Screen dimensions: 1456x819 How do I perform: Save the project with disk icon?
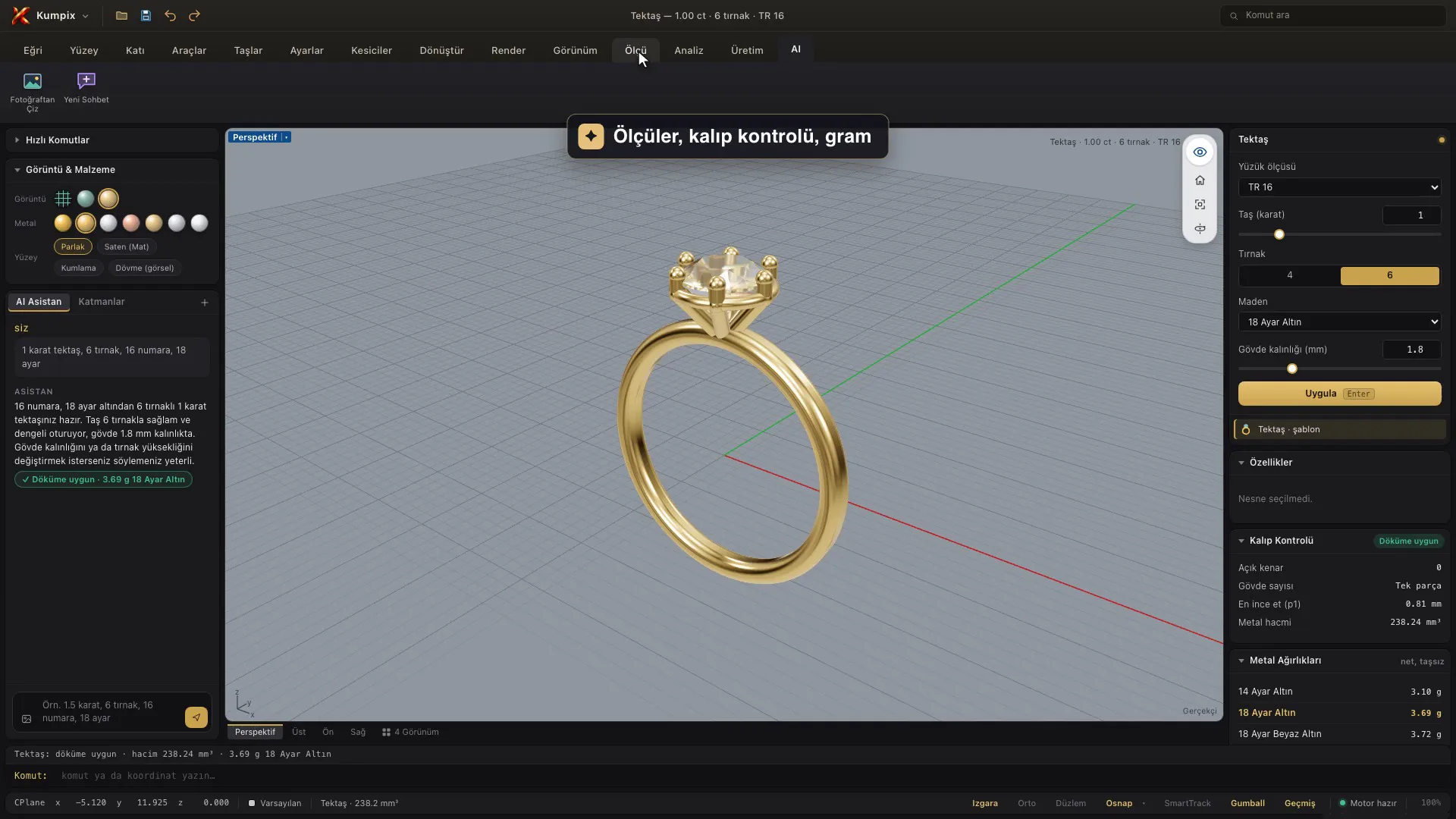click(146, 15)
